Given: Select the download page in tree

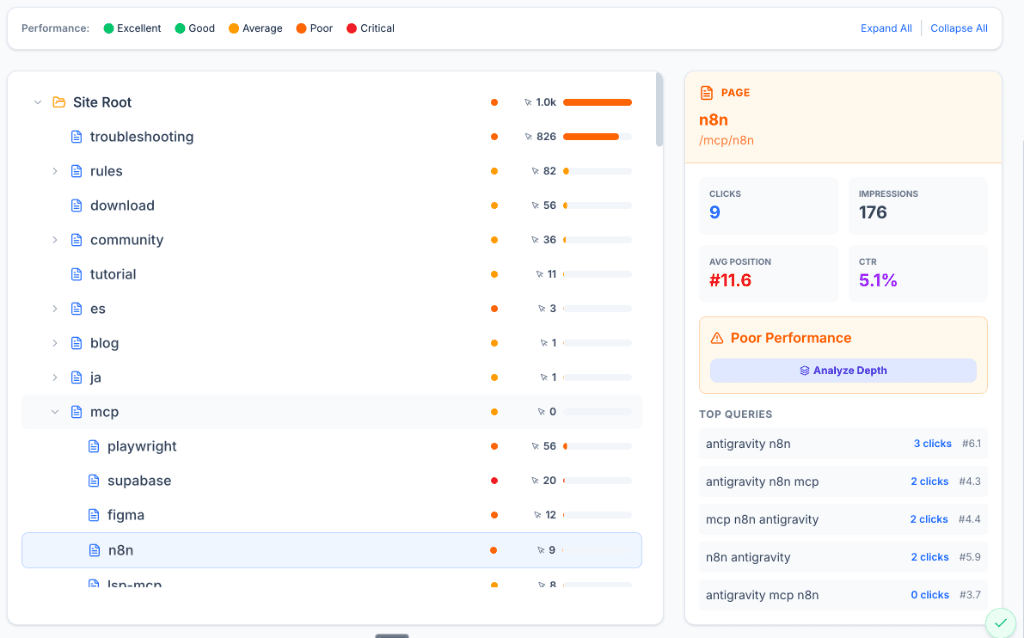Looking at the screenshot, I should click(122, 206).
